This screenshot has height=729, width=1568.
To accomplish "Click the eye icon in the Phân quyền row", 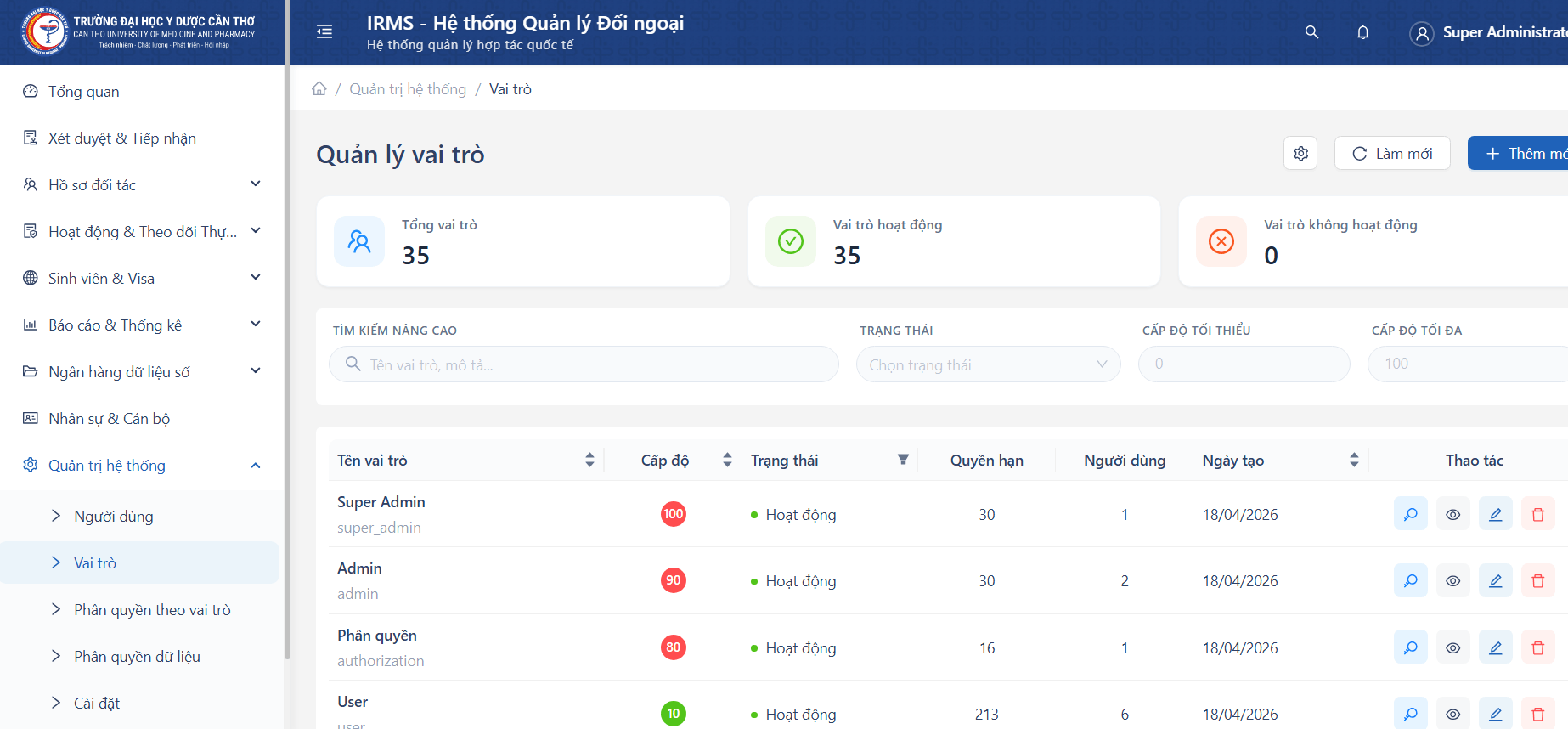I will click(x=1452, y=647).
